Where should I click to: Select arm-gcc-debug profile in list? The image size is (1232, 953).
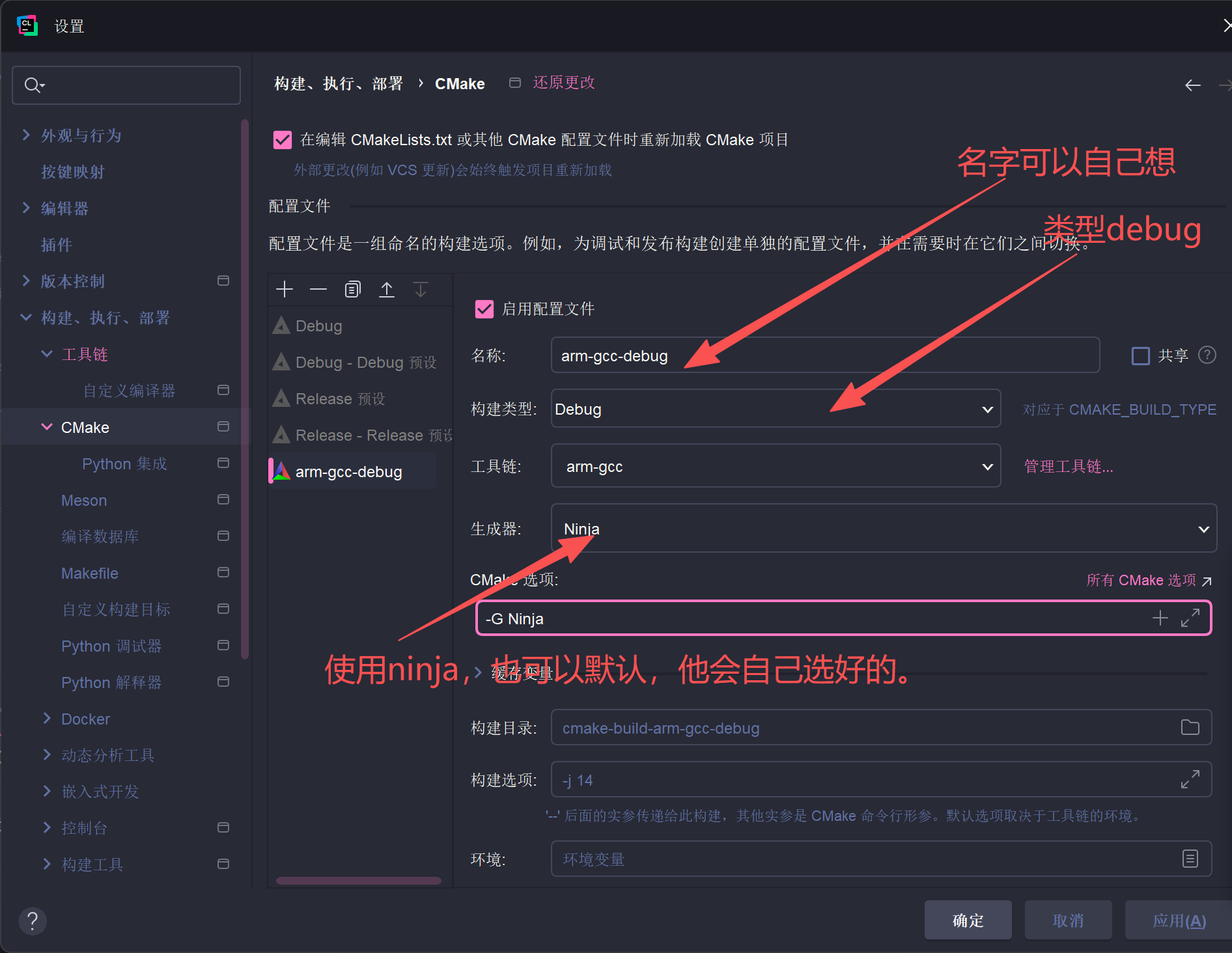pyautogui.click(x=353, y=471)
